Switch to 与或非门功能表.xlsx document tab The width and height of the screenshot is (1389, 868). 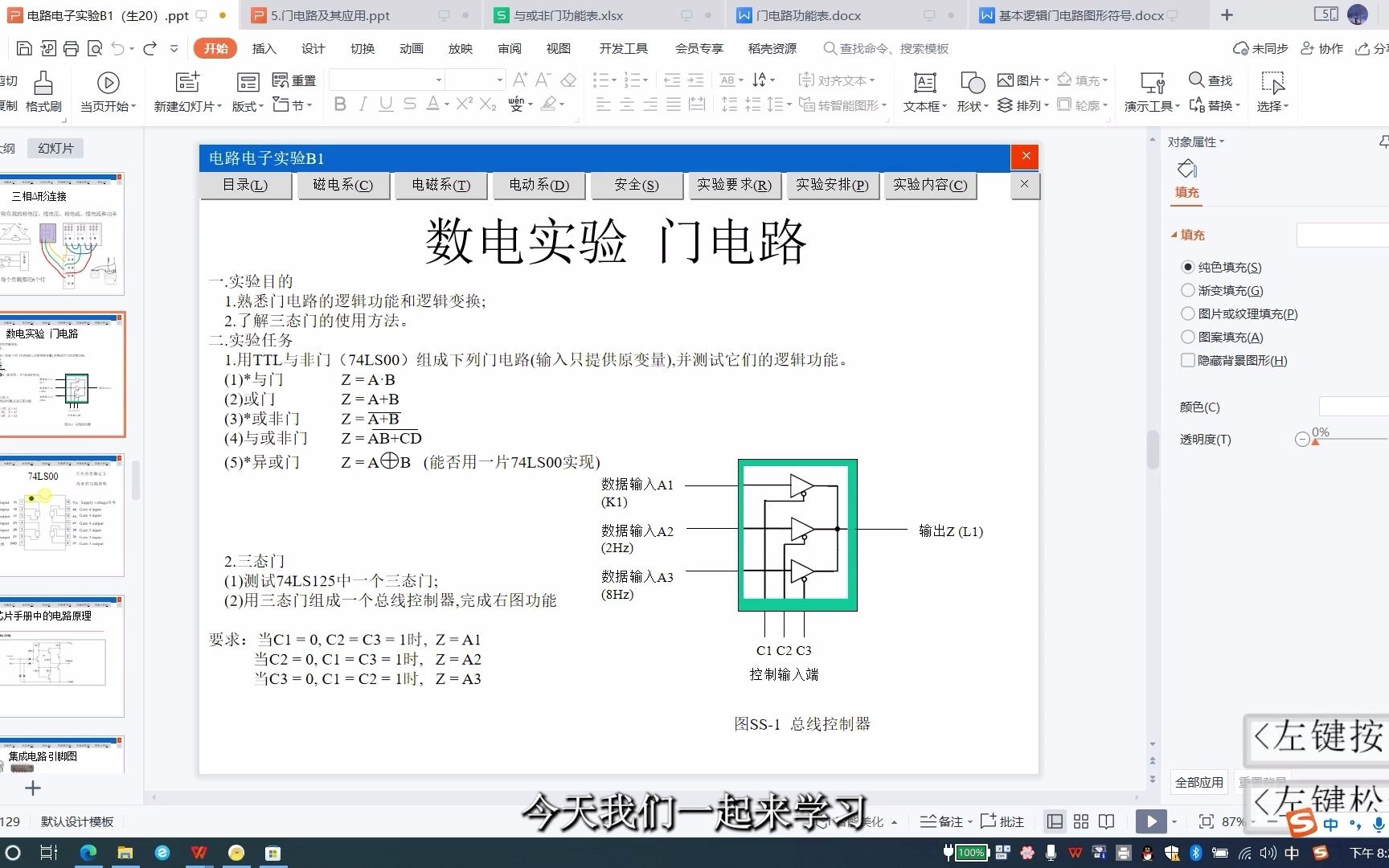[x=604, y=15]
